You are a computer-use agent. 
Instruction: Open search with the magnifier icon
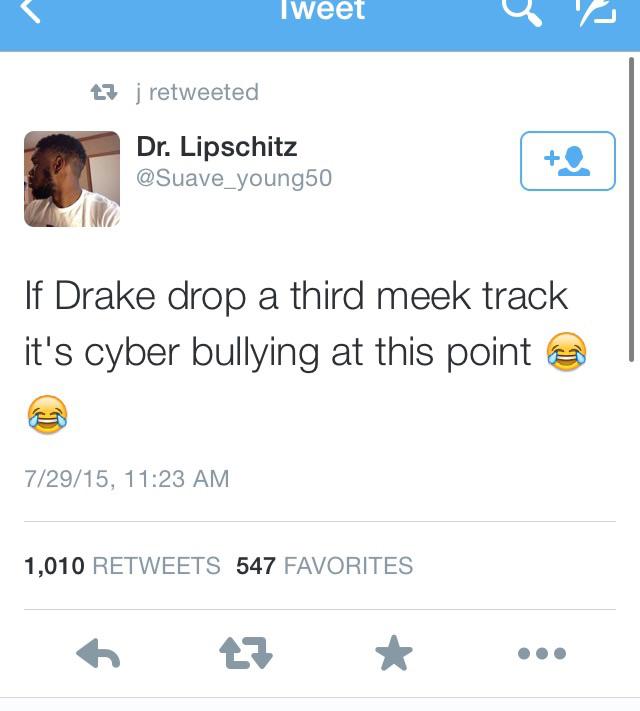pyautogui.click(x=522, y=12)
